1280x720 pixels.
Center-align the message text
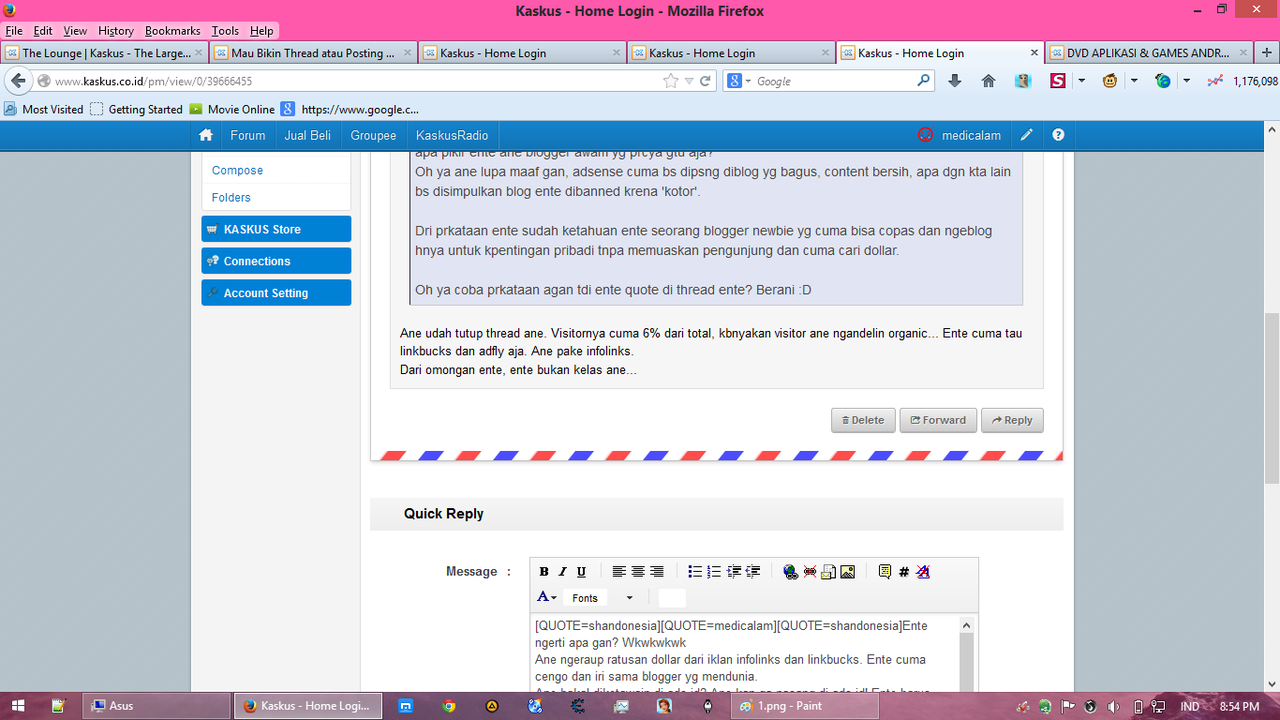[x=638, y=572]
